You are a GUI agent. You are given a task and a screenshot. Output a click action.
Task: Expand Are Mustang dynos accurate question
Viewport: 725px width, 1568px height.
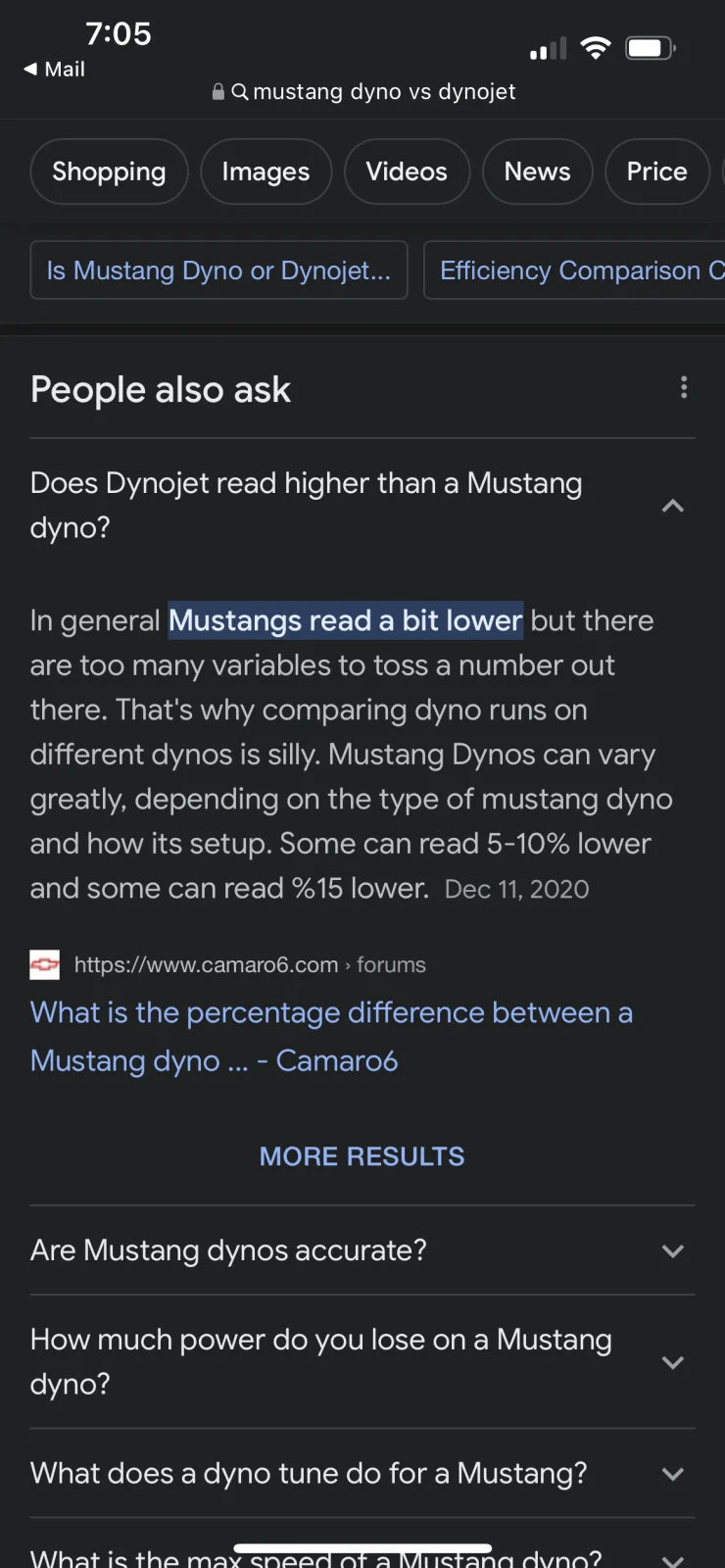pos(672,1250)
